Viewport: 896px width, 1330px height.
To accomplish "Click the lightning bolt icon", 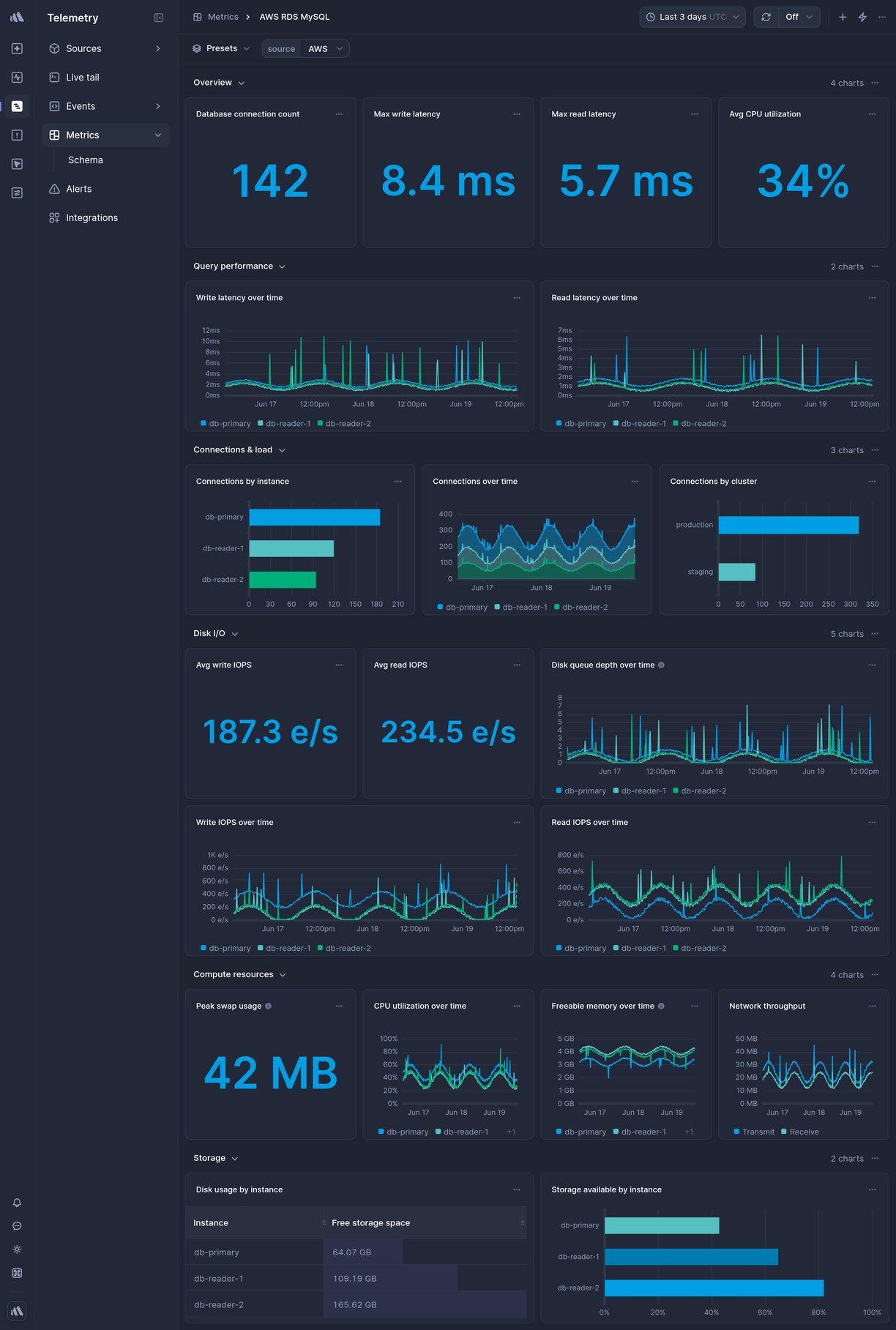I will click(x=862, y=17).
